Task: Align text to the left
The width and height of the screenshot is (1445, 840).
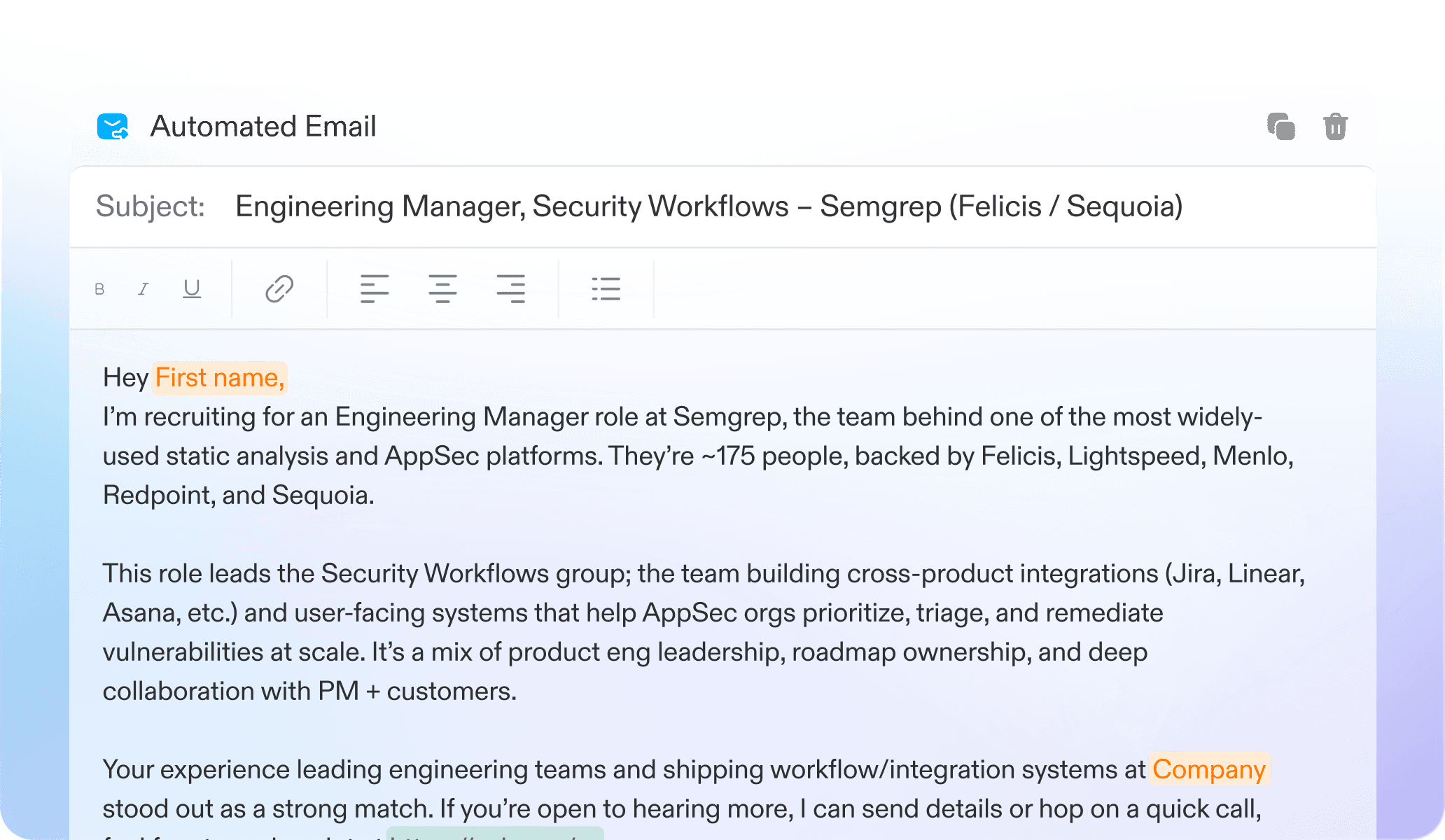Action: pyautogui.click(x=375, y=288)
